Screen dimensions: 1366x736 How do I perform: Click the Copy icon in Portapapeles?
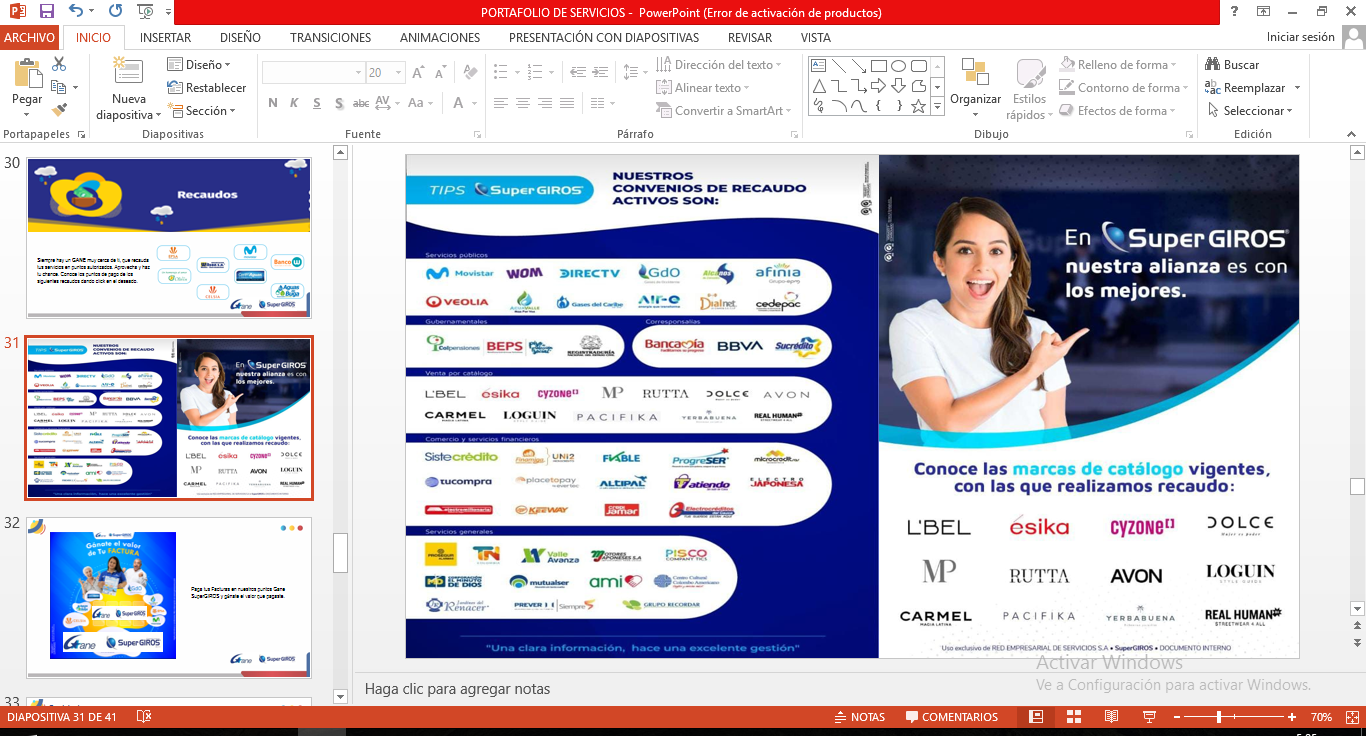(59, 87)
